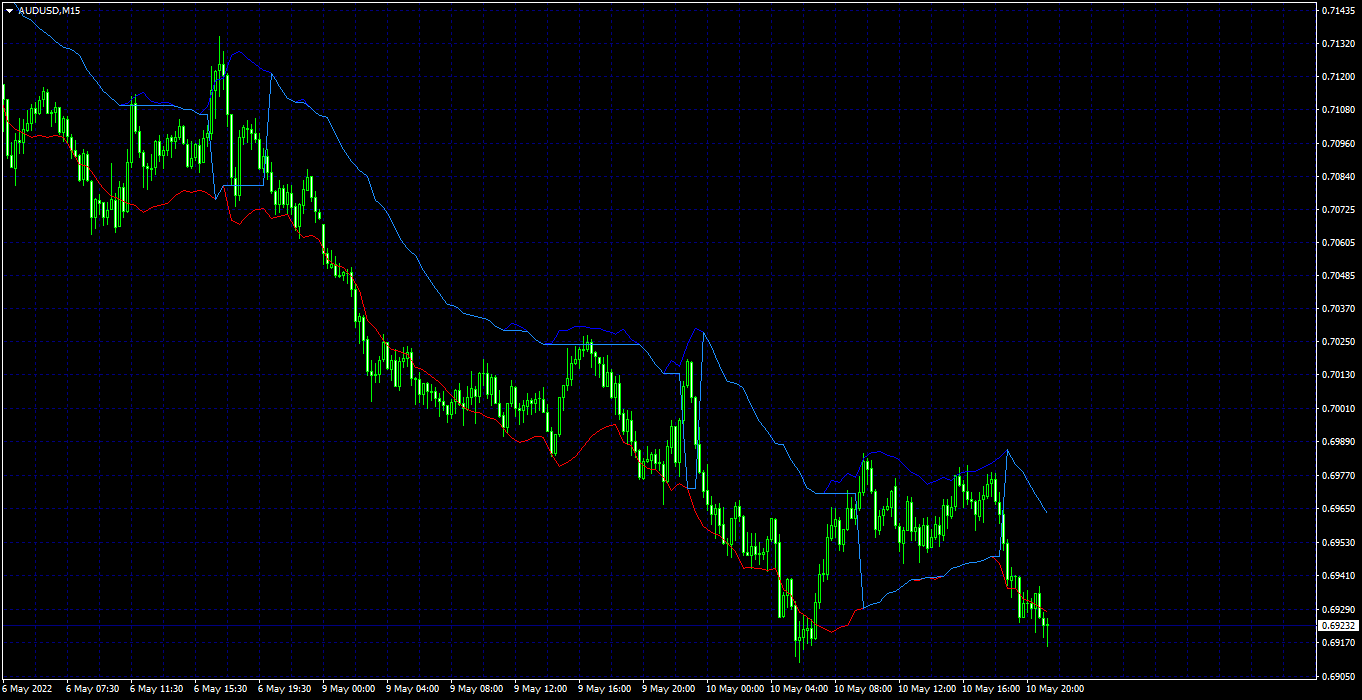Click the 9 May 08:00 time label

[476, 688]
